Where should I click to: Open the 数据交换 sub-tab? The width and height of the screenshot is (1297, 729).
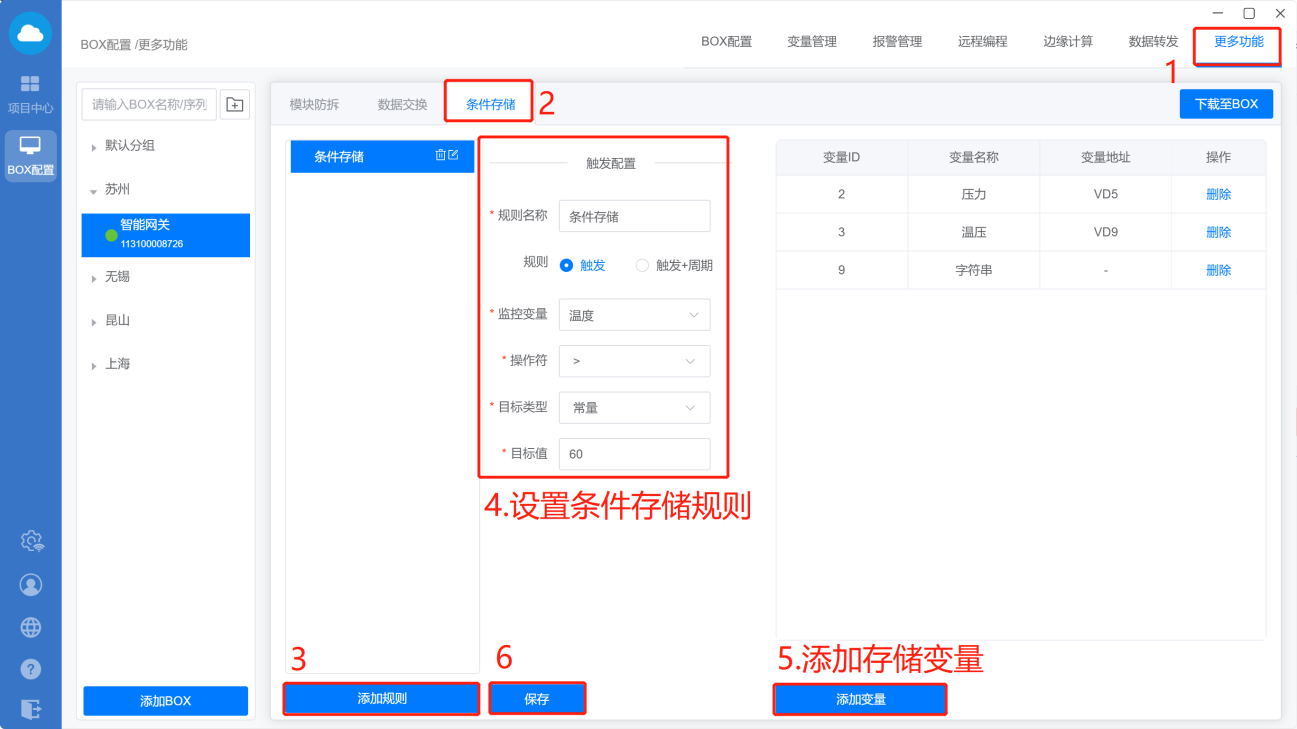402,104
